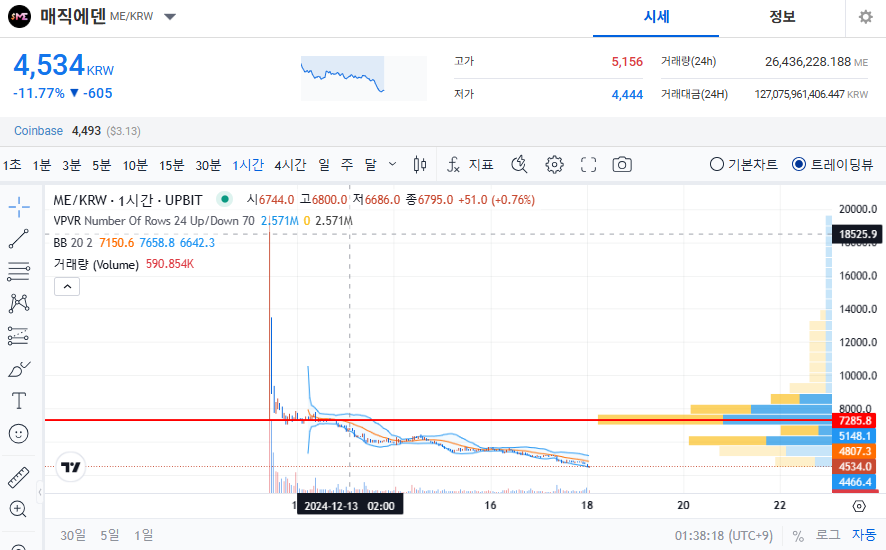Open the horizontal lines fib tool
The image size is (886, 550).
click(19, 272)
